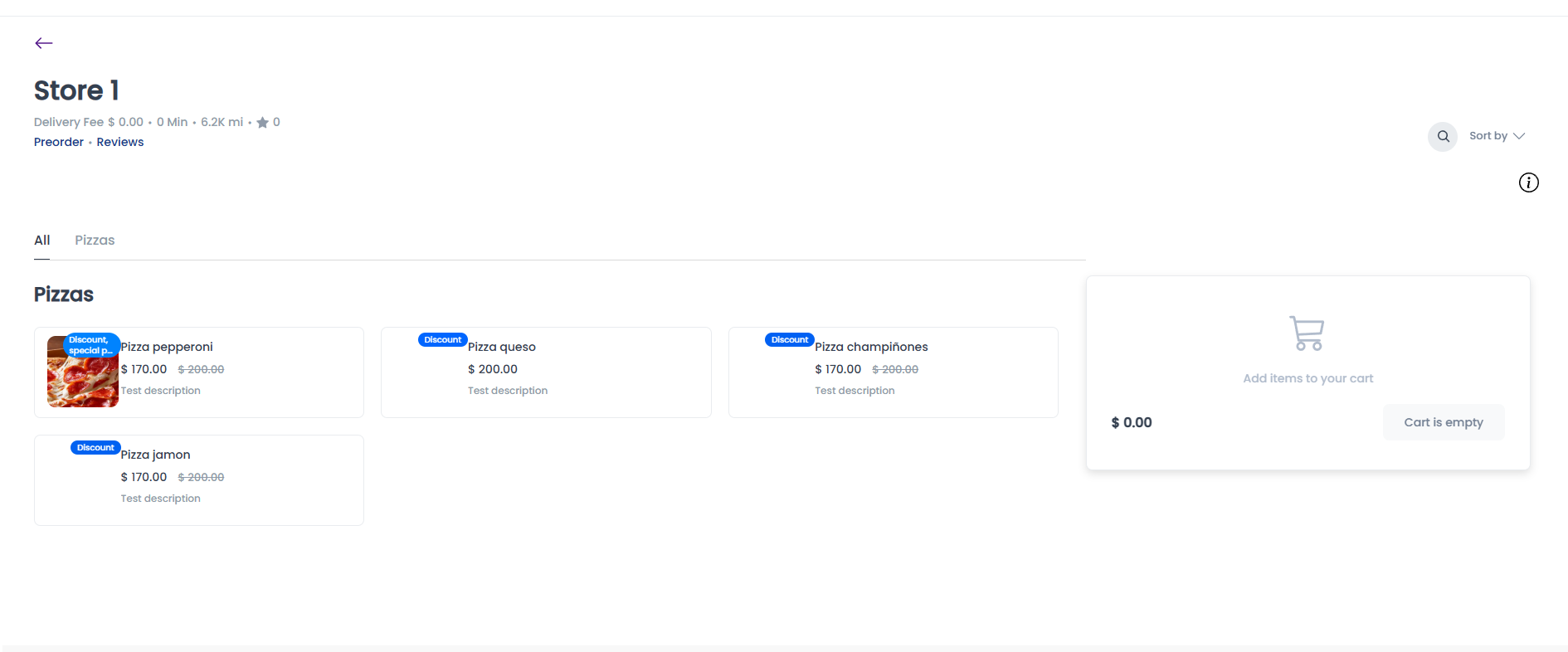Screen dimensions: 1568x652
Task: Click the crossed-out $ 200.00 on Pizza champiñones
Action: (x=895, y=370)
